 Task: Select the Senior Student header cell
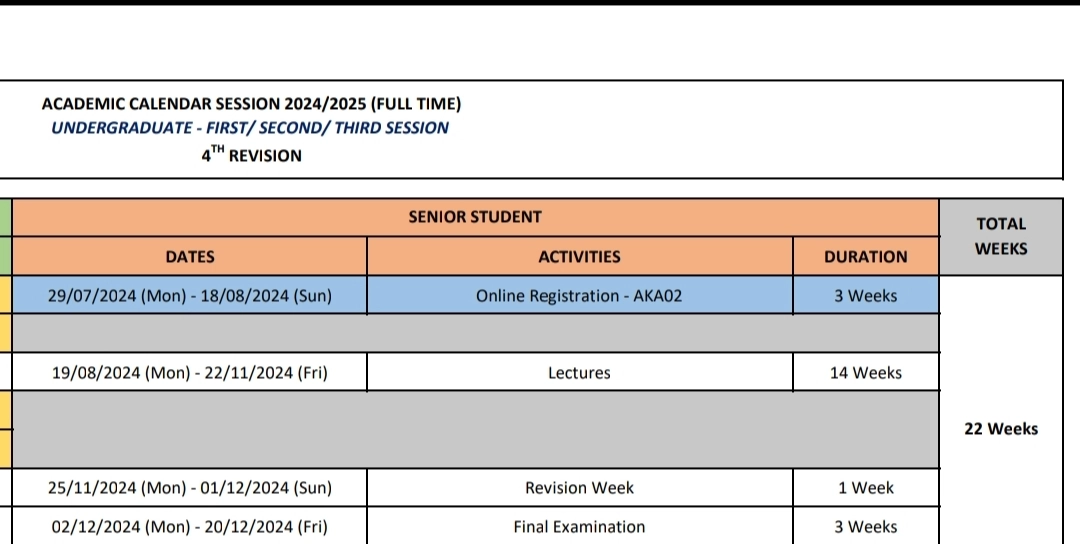tap(475, 217)
